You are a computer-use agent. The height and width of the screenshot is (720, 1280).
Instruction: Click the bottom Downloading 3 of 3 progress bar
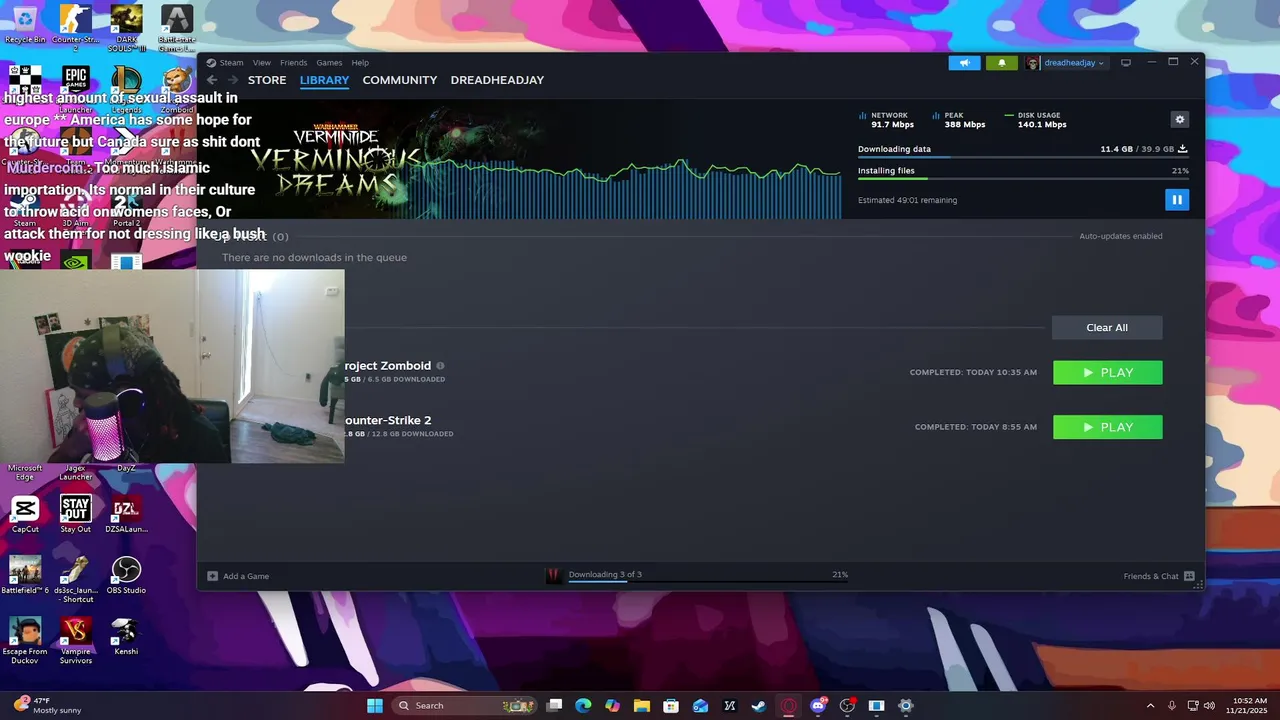pos(708,581)
